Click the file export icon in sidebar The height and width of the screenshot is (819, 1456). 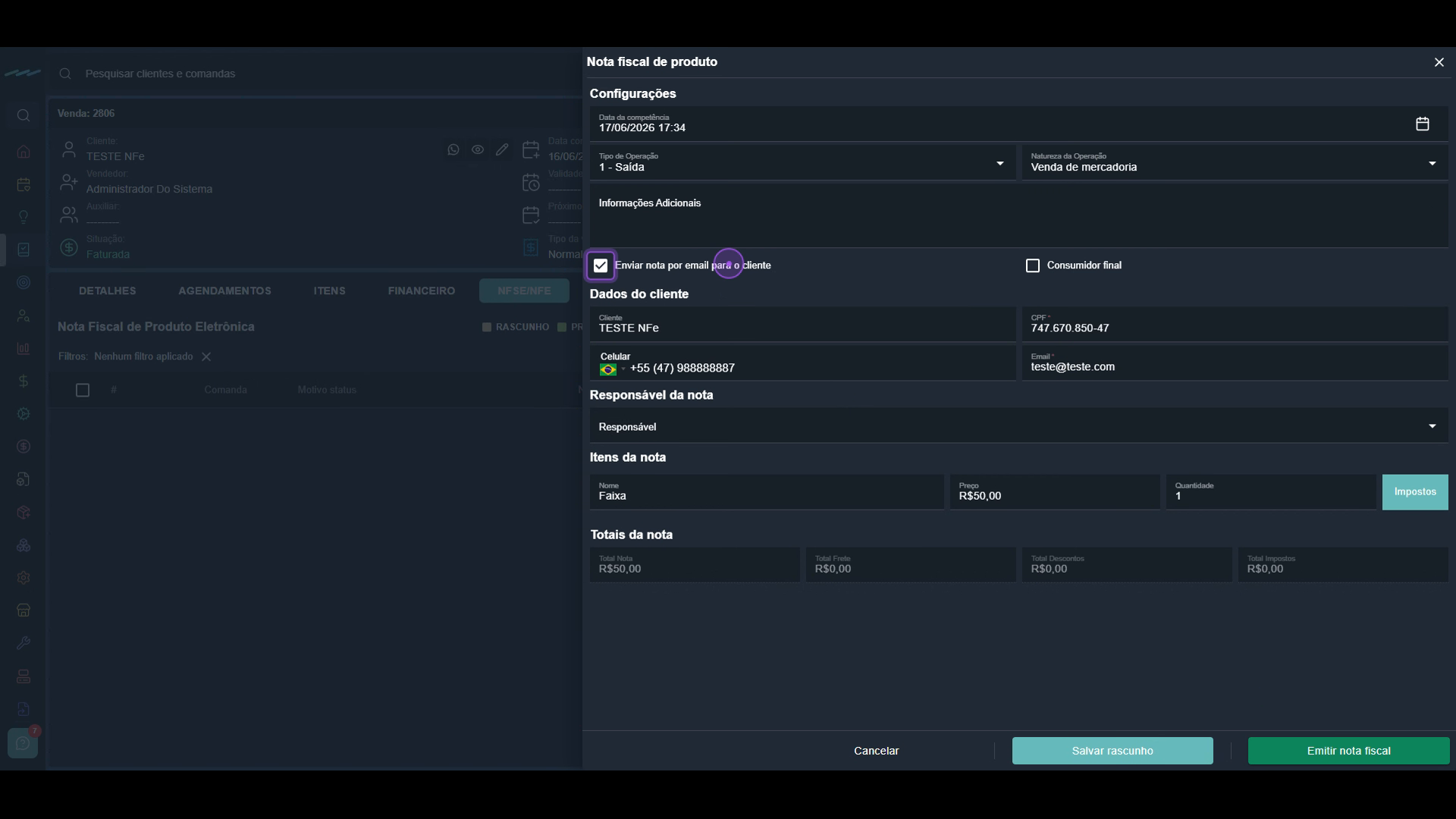pos(24,709)
